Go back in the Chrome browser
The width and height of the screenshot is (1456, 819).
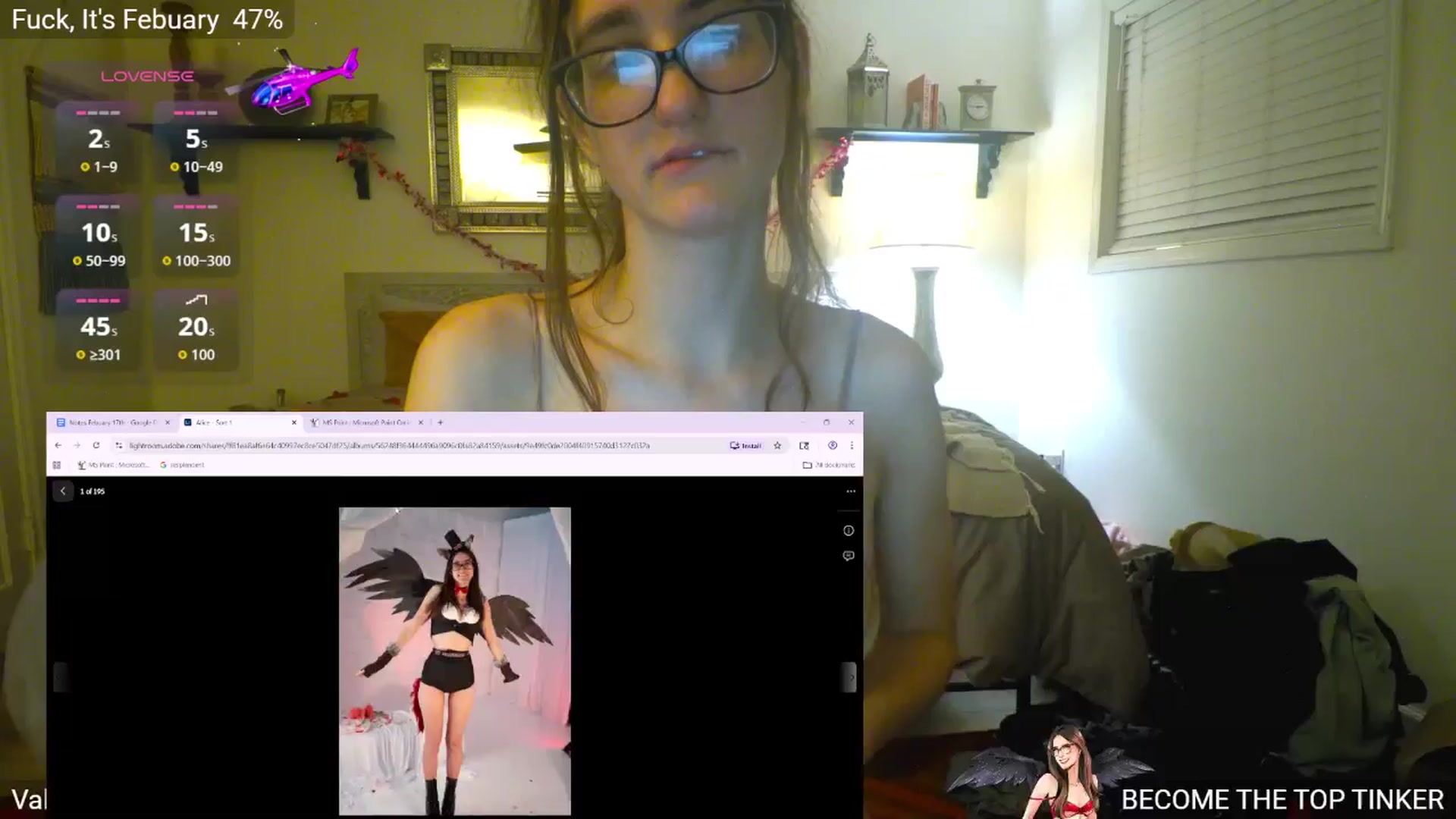pyautogui.click(x=58, y=445)
